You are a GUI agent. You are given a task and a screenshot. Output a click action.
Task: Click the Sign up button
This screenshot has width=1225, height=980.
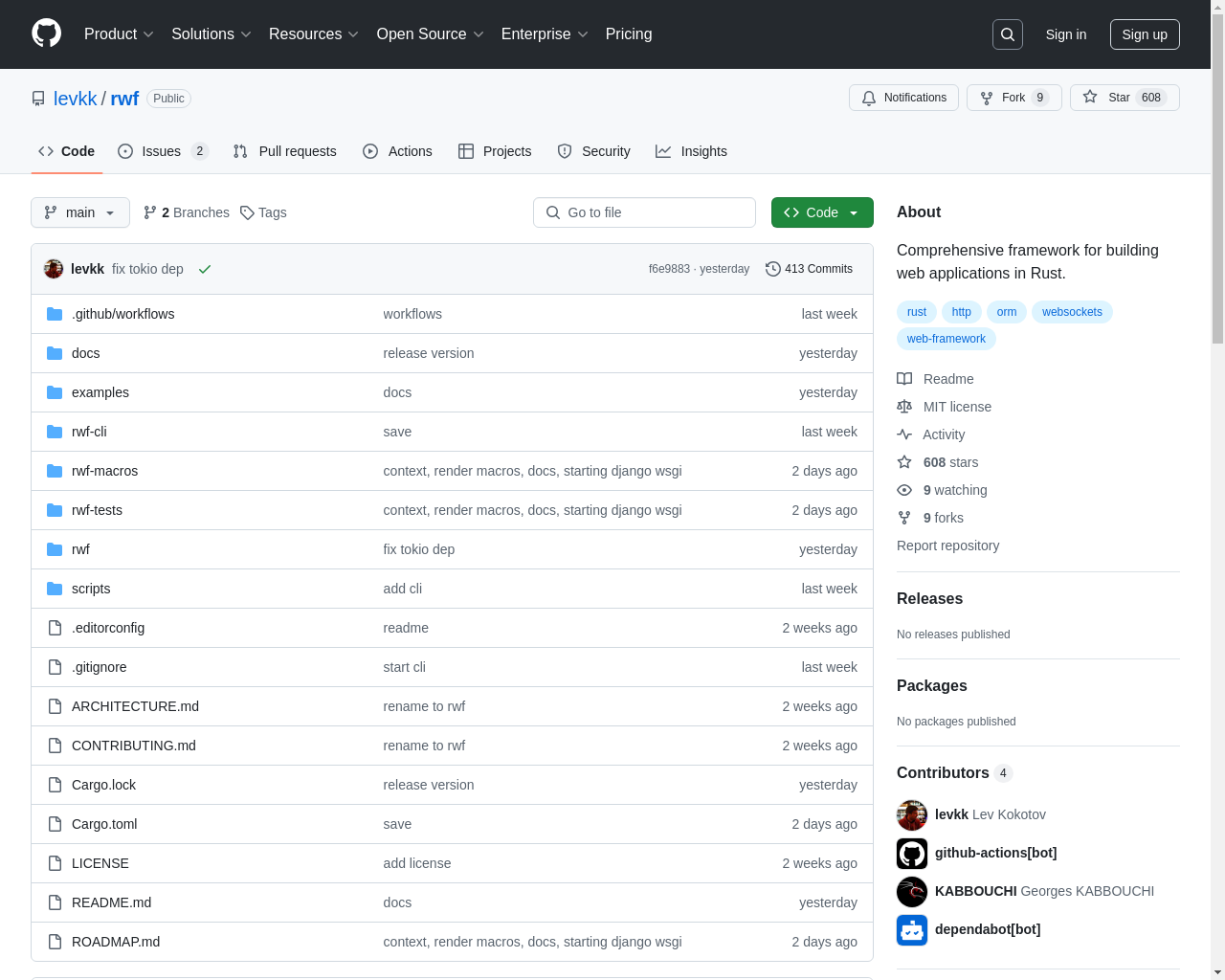(x=1145, y=34)
